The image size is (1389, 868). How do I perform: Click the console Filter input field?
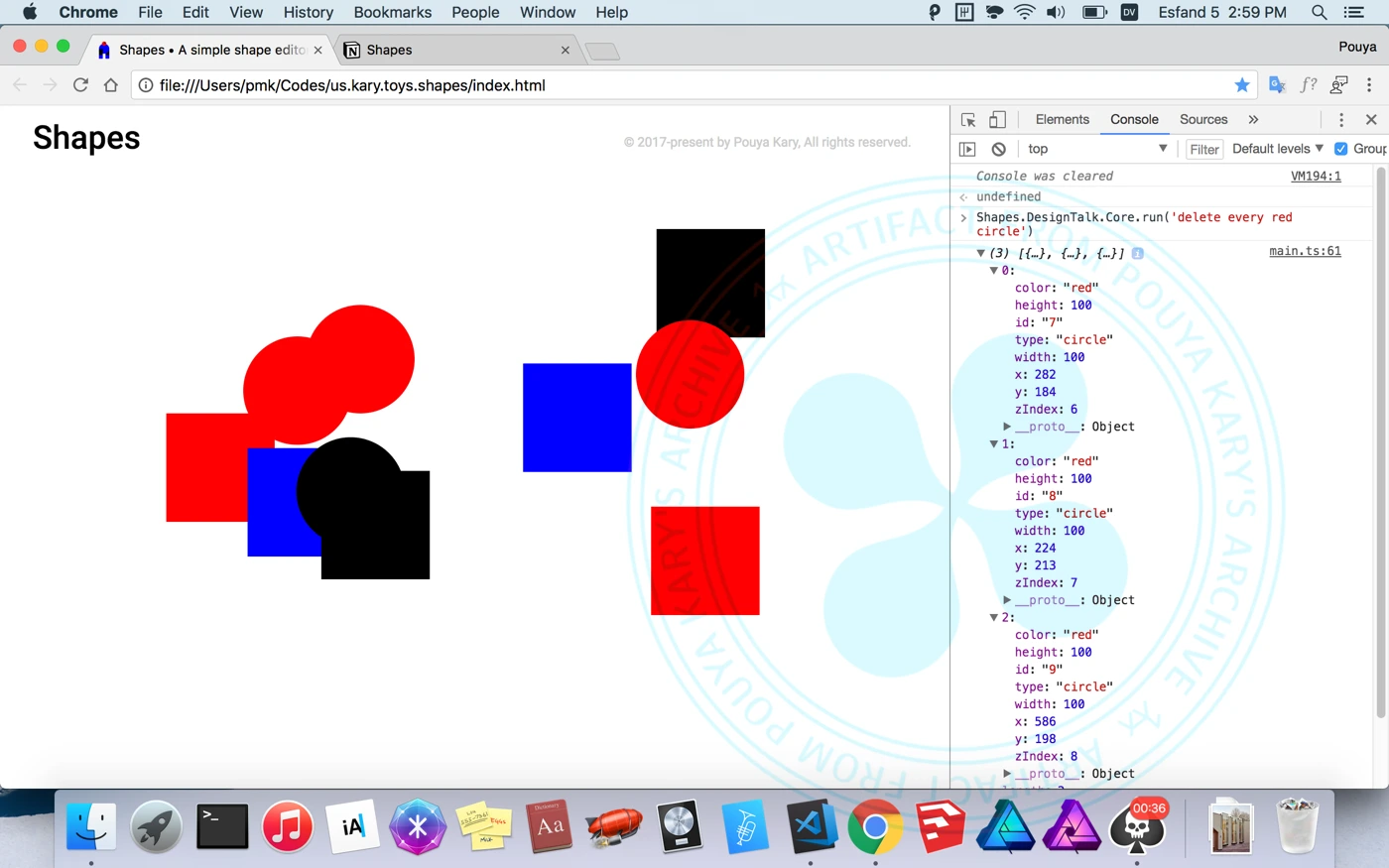click(1204, 150)
